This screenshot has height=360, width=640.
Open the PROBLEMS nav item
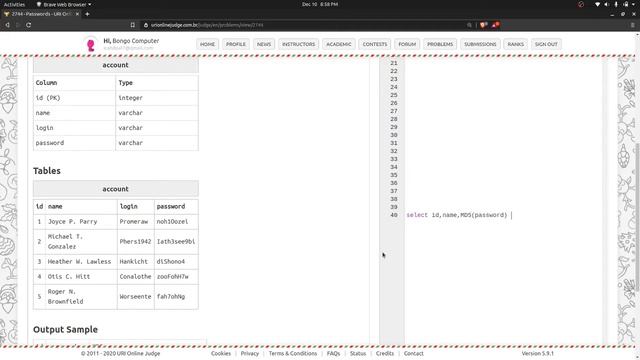[x=440, y=44]
